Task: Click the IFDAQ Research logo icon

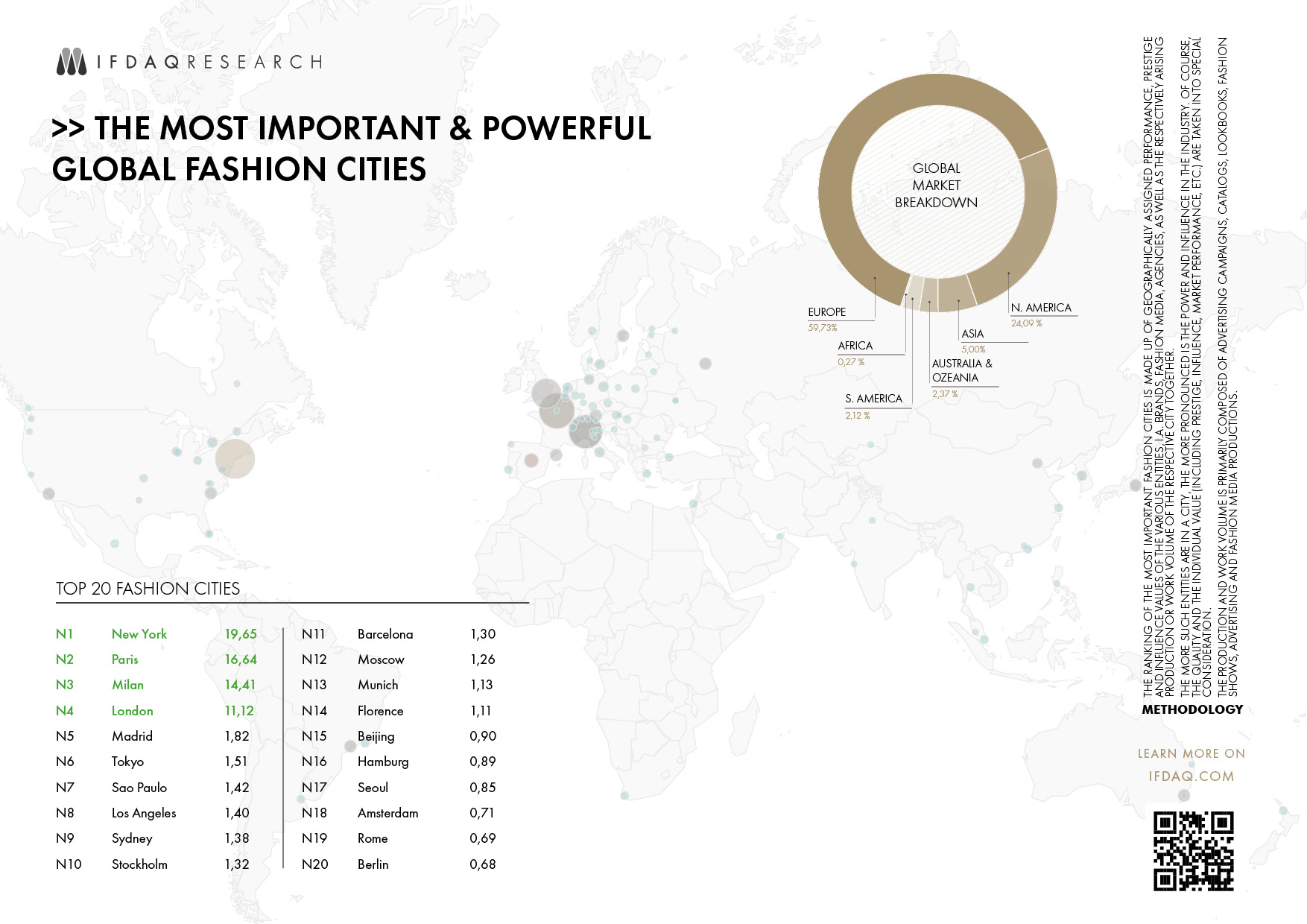Action: [x=72, y=62]
